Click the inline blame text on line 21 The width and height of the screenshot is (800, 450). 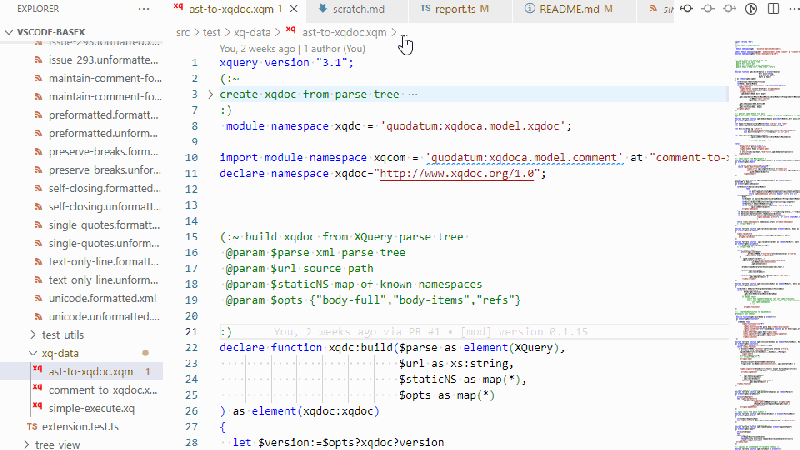point(431,332)
